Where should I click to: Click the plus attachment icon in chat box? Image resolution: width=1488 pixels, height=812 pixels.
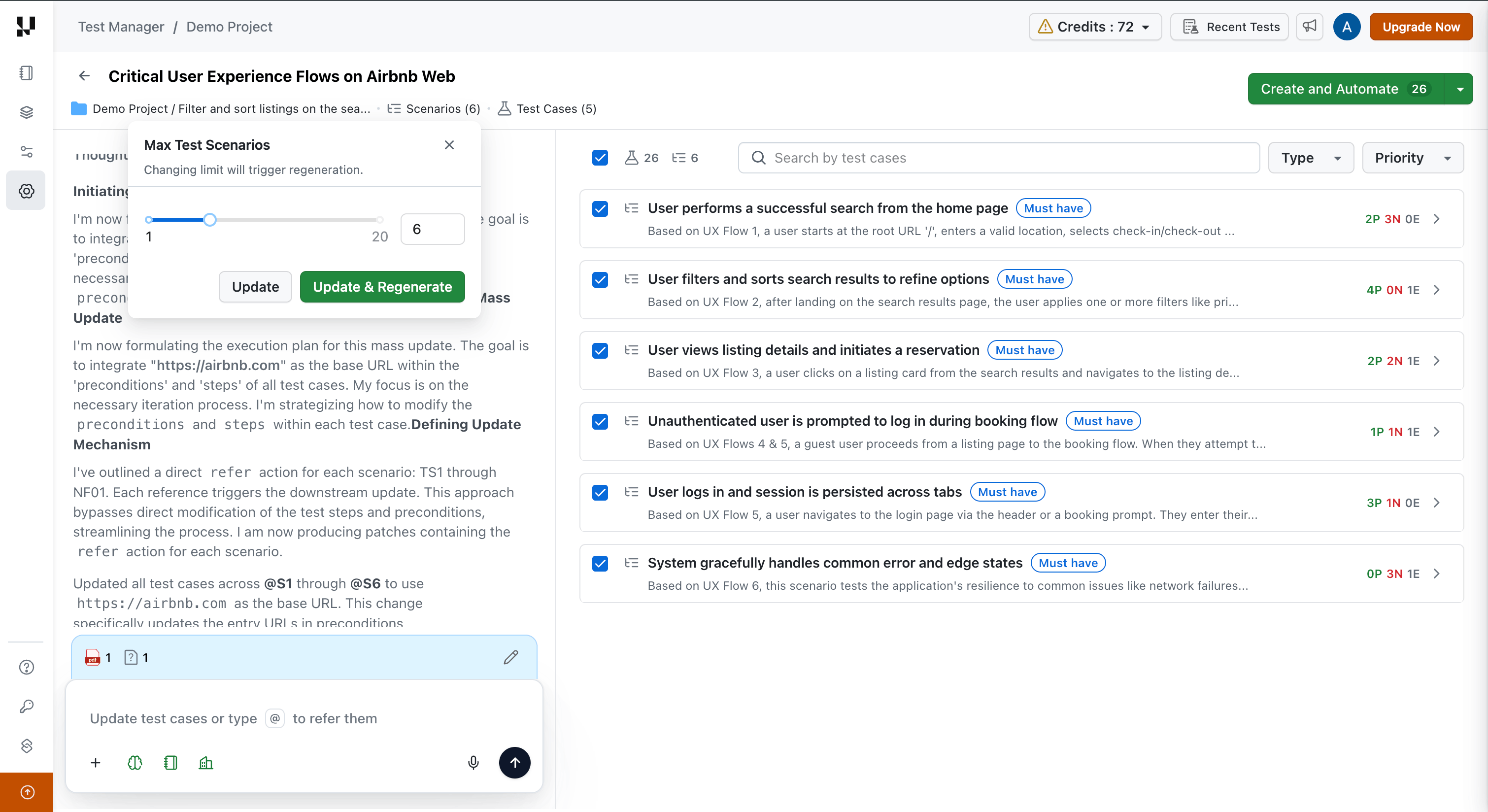[x=96, y=763]
